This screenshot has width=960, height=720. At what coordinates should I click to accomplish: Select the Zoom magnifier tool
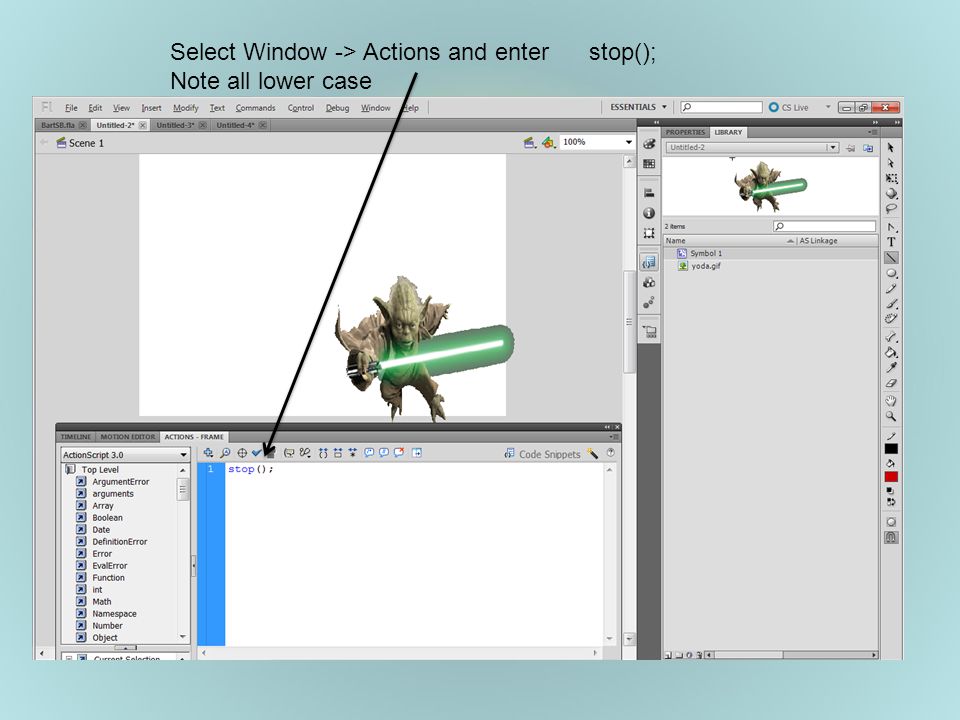[x=891, y=417]
